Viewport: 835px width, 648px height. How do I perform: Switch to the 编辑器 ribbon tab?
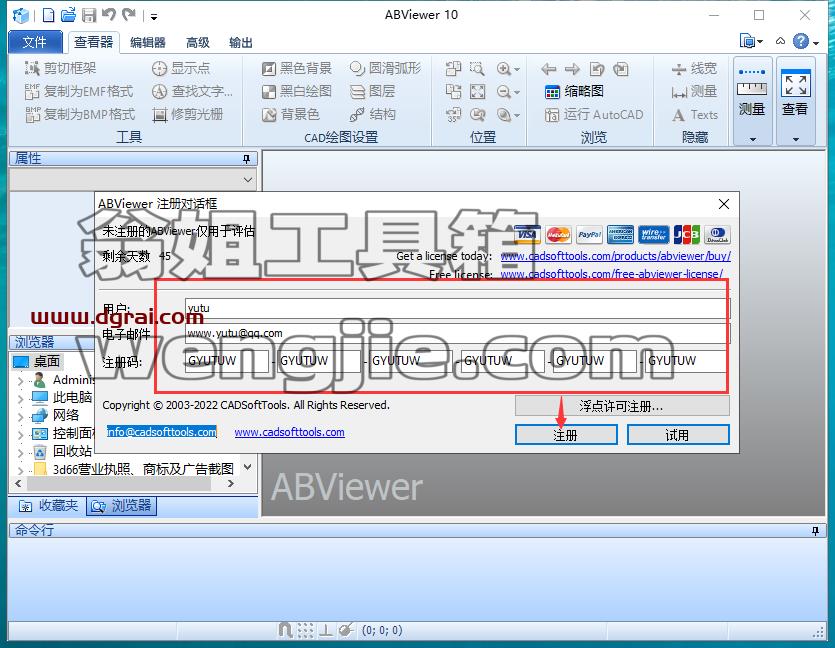[148, 43]
